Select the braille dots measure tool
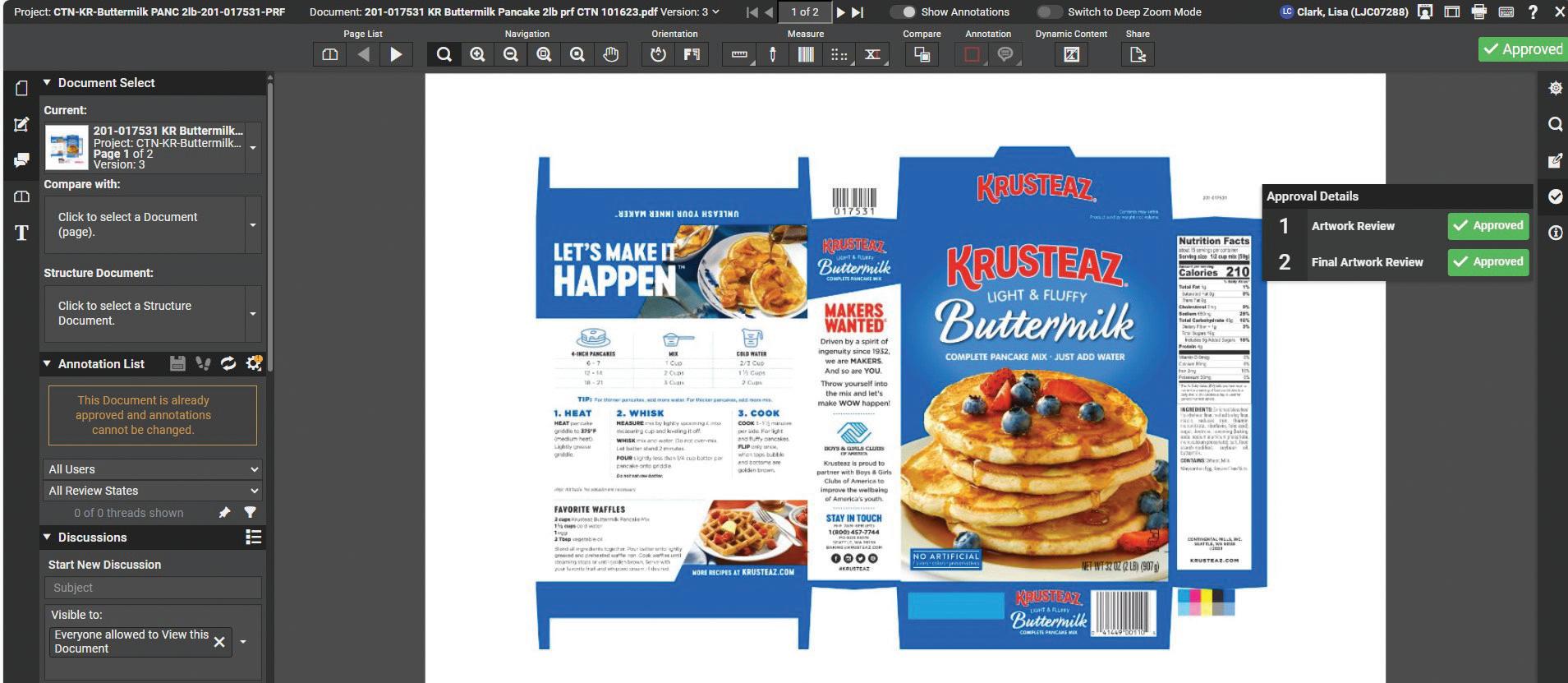Screen dimensions: 1568x683 coord(839,54)
